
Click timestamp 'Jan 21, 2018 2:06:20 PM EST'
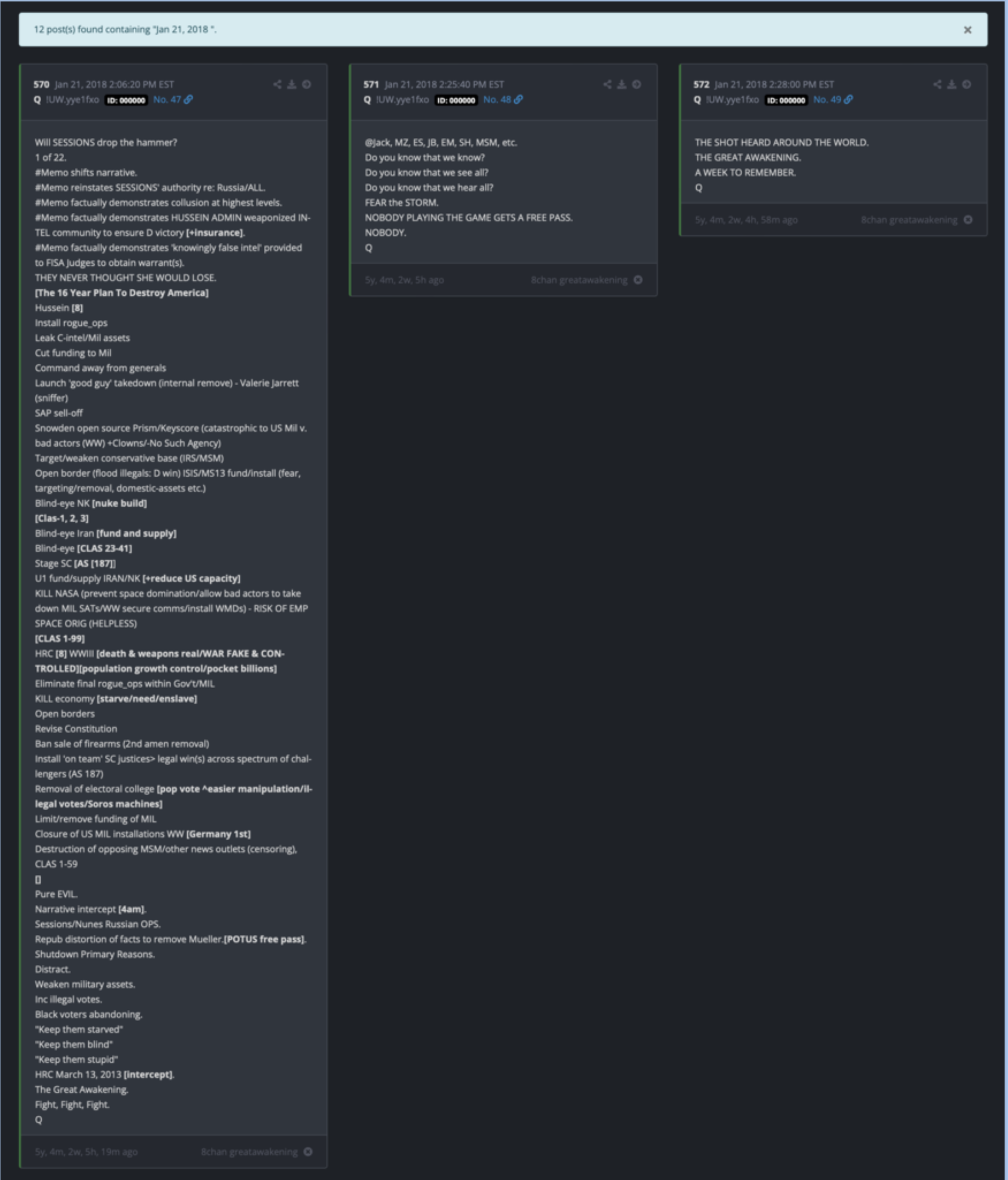coord(114,84)
